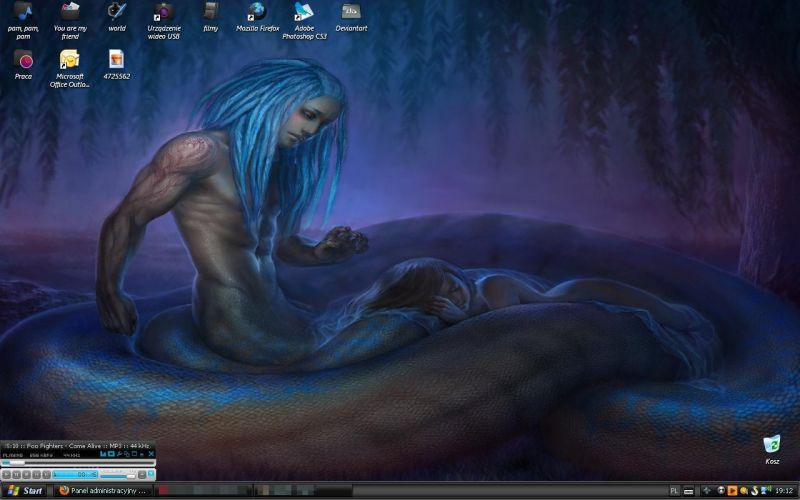
Task: Click the white S-shaped tray icon
Action: (x=755, y=491)
